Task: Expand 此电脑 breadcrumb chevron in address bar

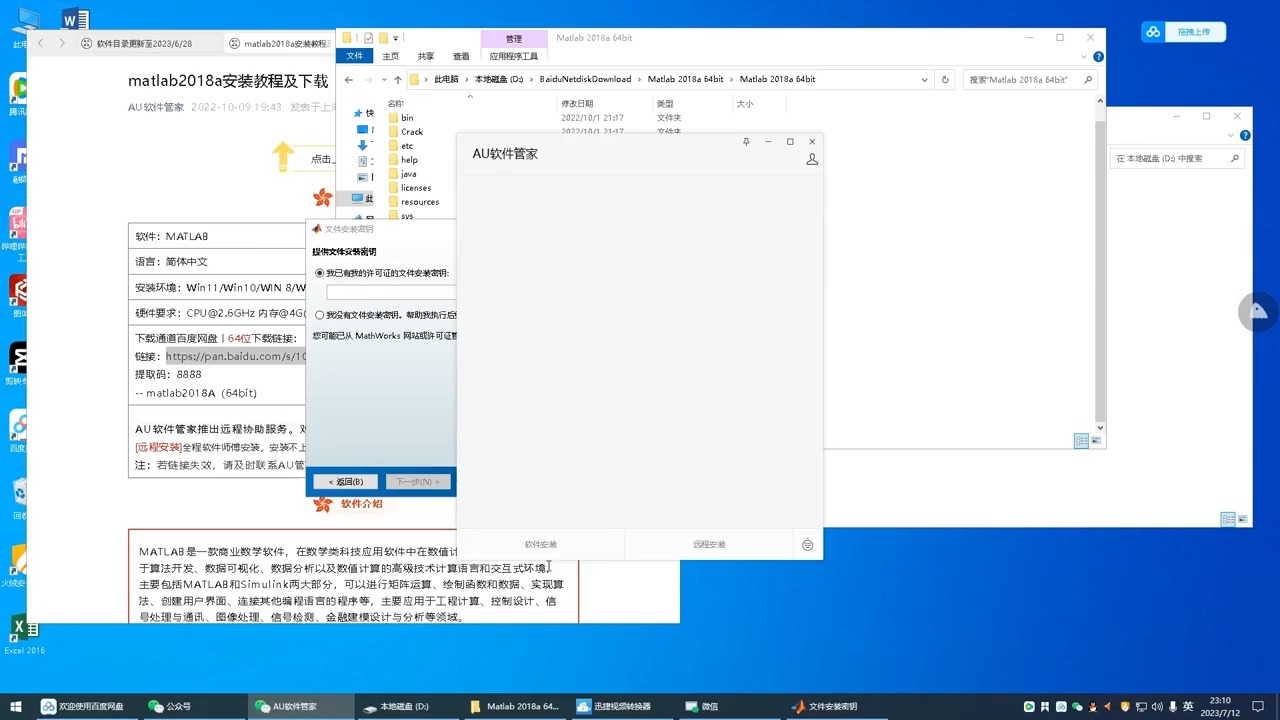Action: pos(465,79)
